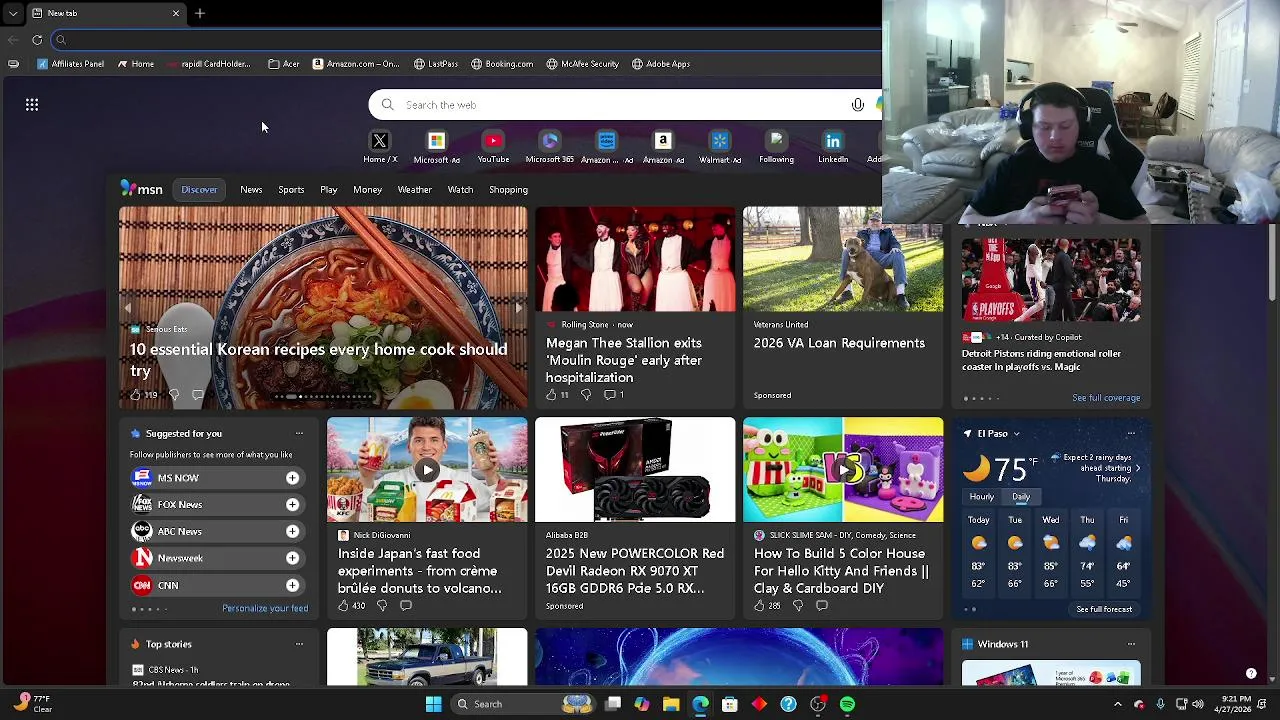1280x720 pixels.
Task: Click the Search the web box
Action: pyautogui.click(x=625, y=104)
